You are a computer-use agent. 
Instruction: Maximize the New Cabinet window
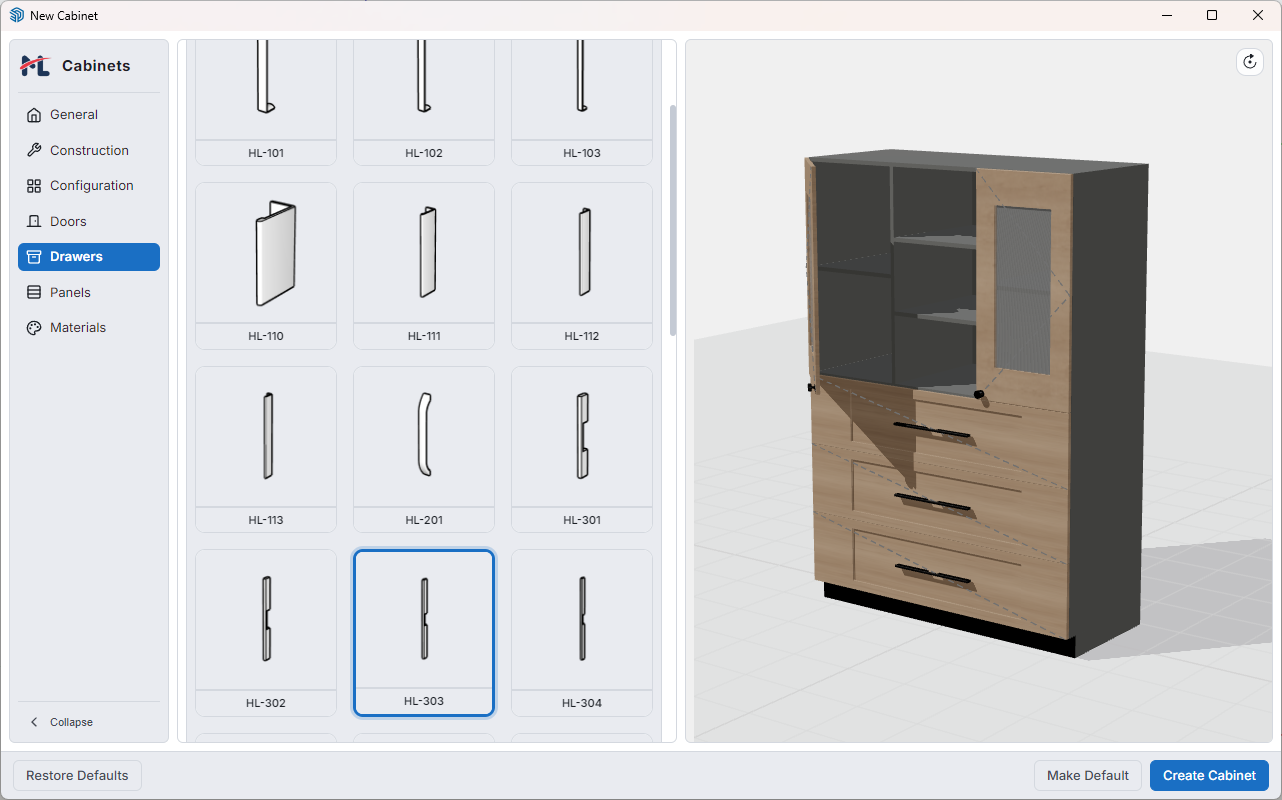[1212, 15]
